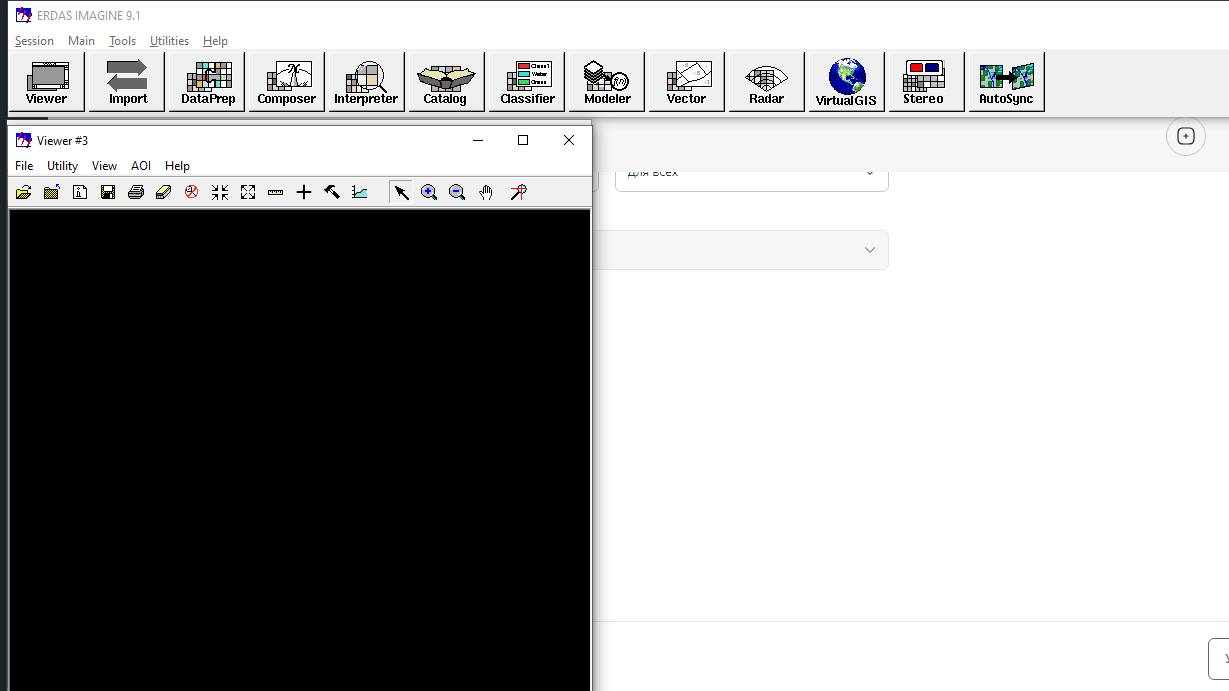Click the inward arrows zoom icon
The height and width of the screenshot is (691, 1229).
[220, 192]
